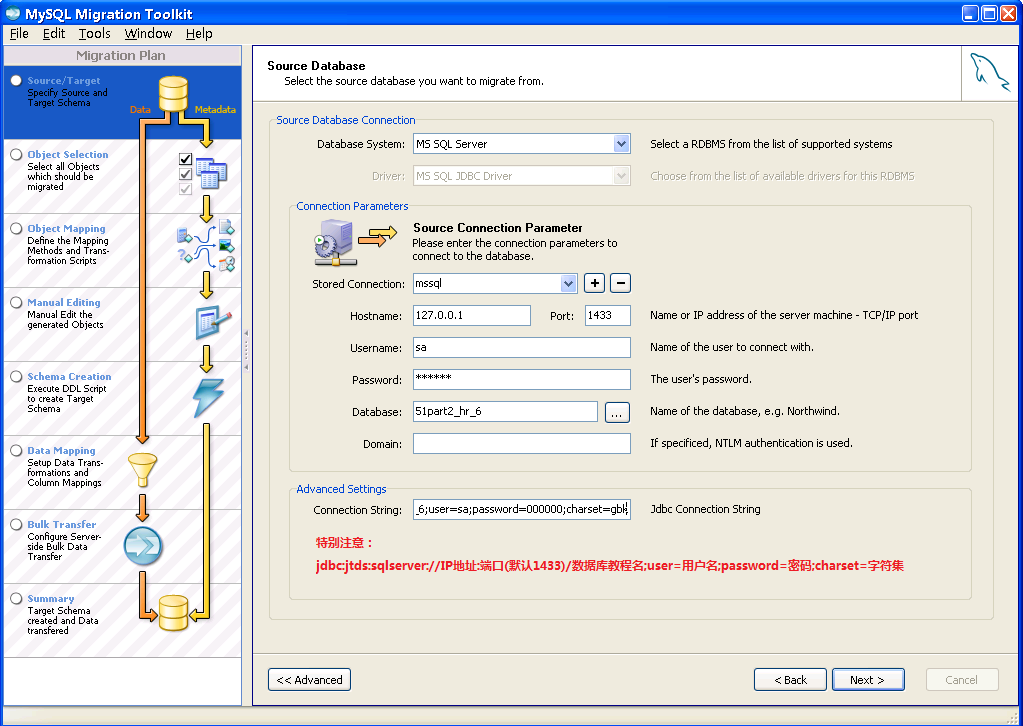
Task: Click the Schema Creation step title
Action: tap(69, 376)
